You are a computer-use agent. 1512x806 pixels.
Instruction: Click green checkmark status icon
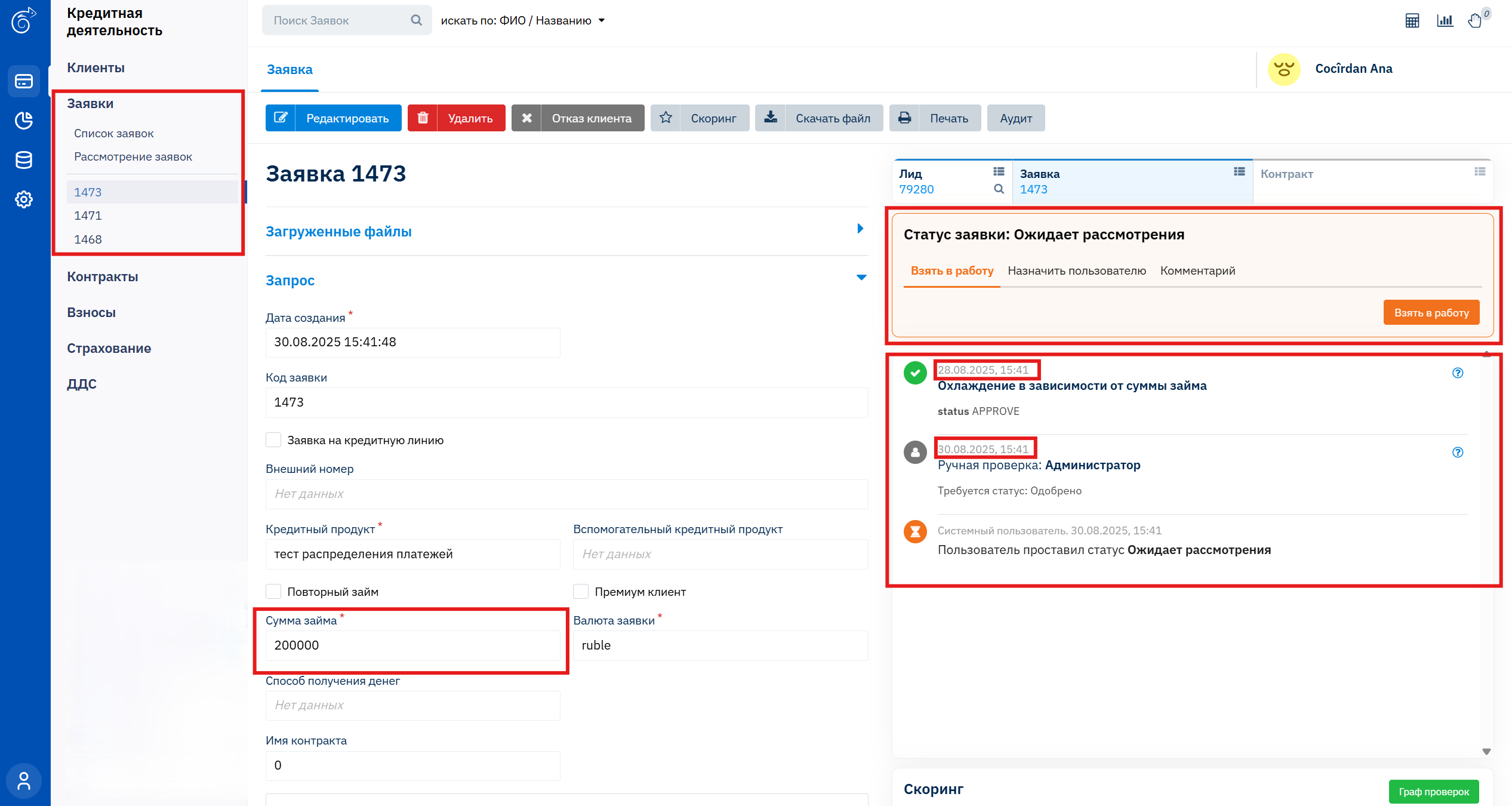pos(915,373)
